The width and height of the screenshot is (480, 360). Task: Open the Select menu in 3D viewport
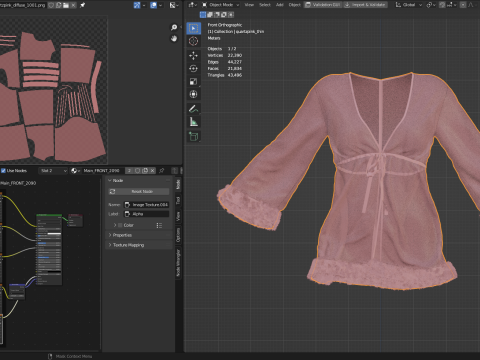pos(265,5)
